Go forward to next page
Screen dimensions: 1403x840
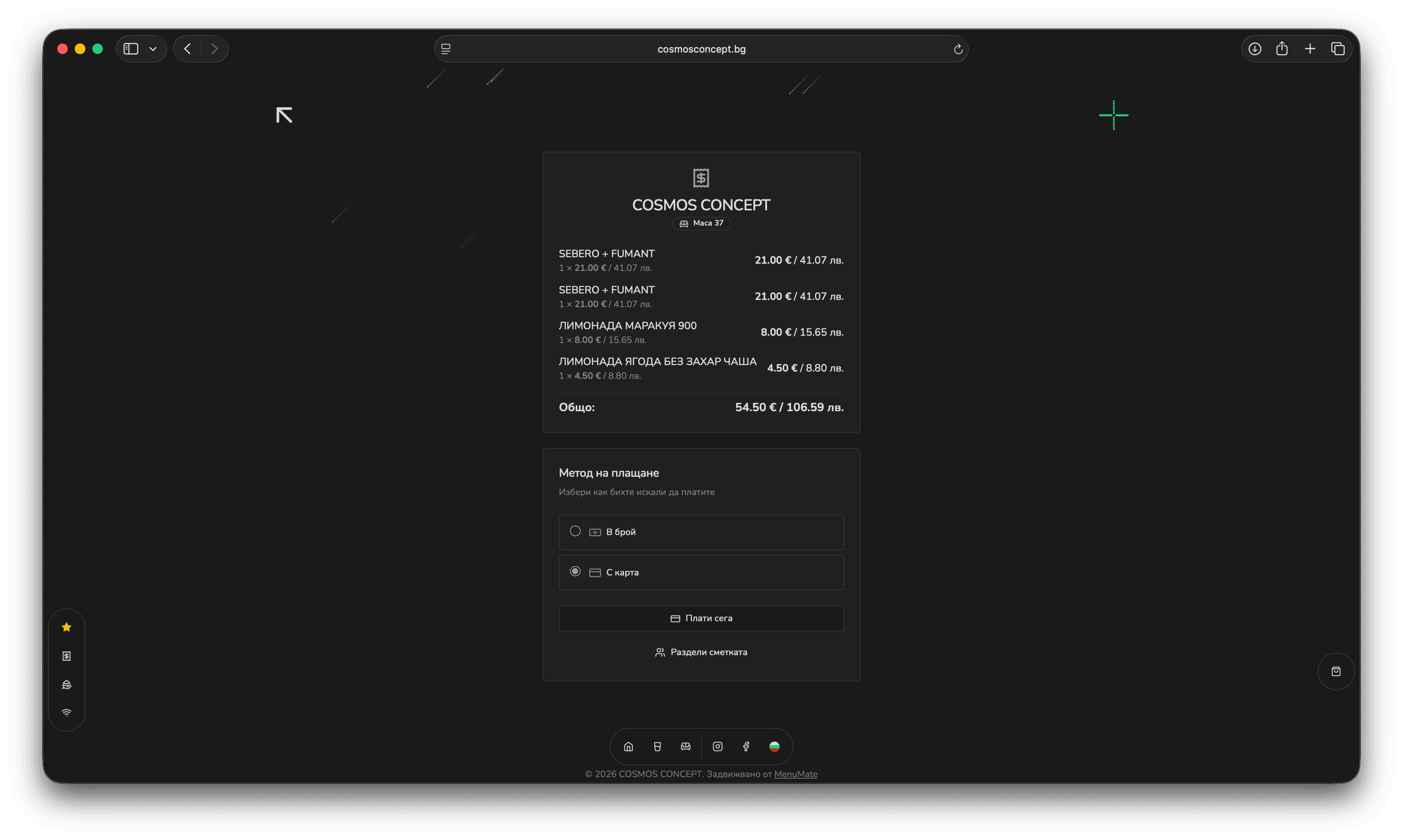click(214, 49)
